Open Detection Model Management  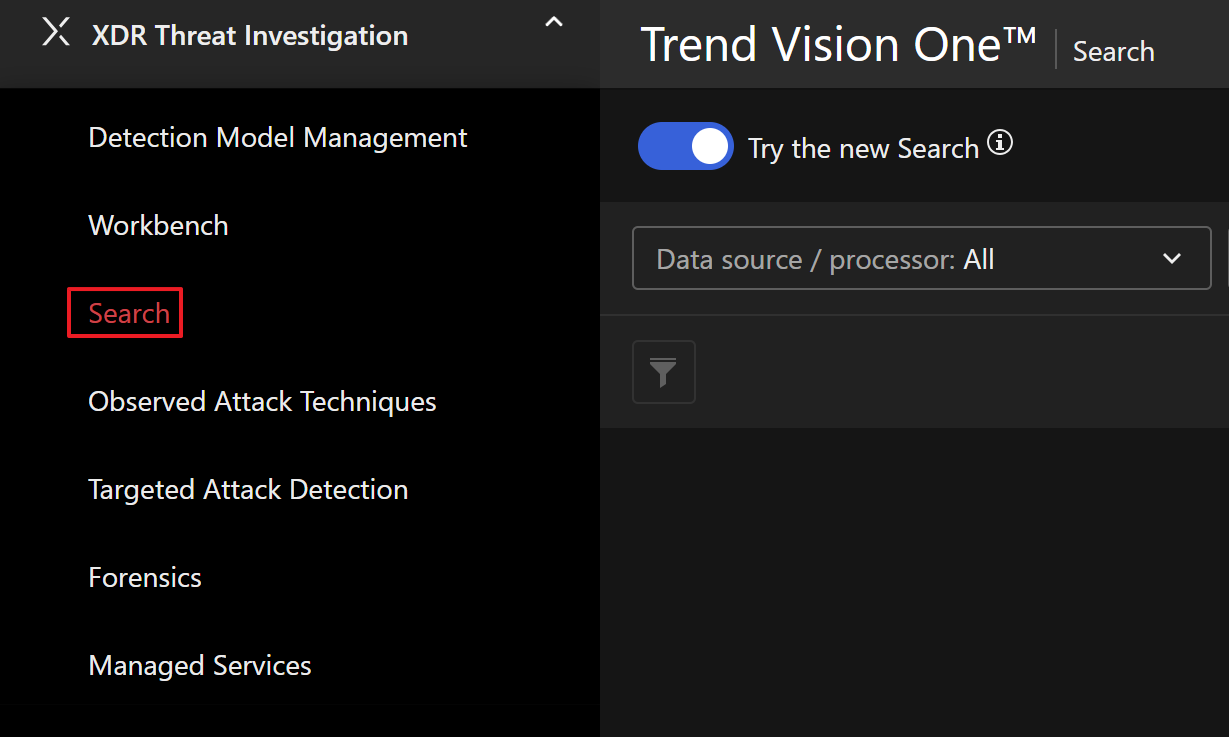point(277,138)
